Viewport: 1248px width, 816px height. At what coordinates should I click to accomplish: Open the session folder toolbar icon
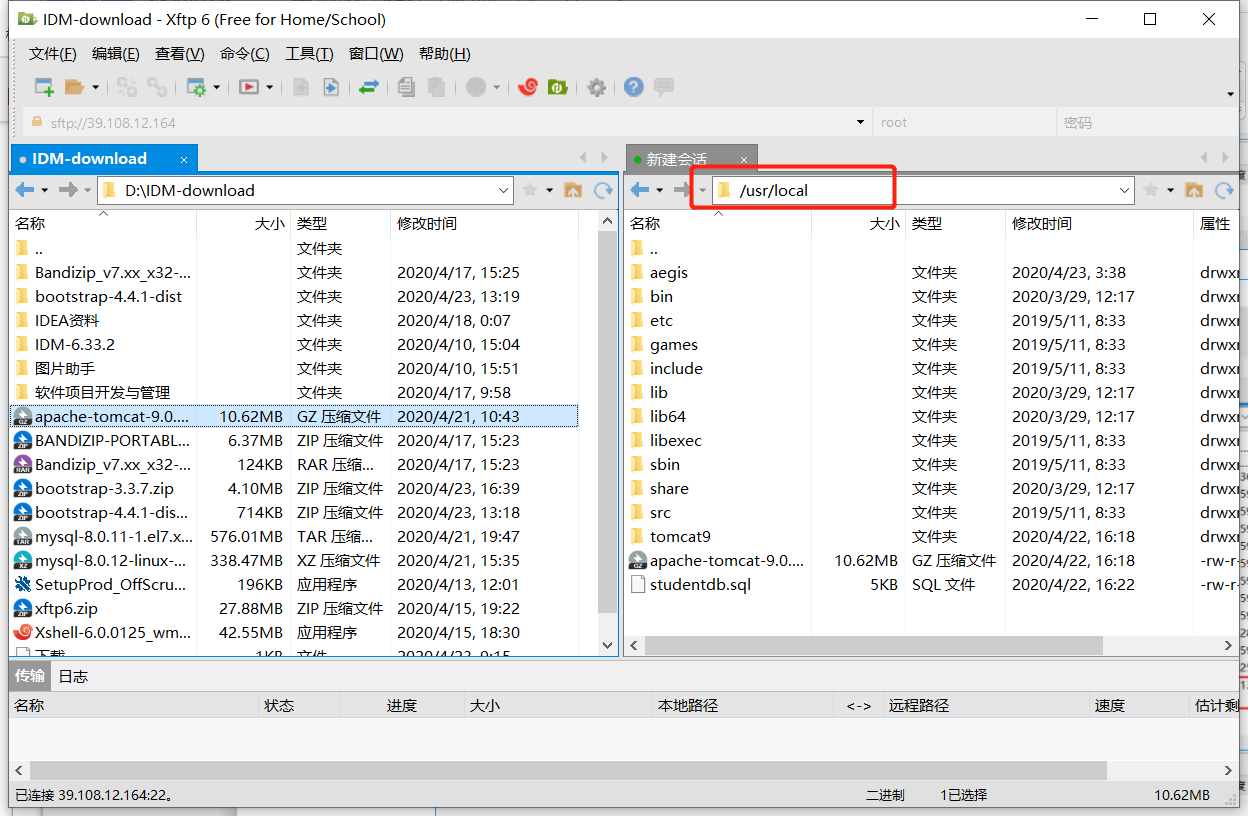74,87
